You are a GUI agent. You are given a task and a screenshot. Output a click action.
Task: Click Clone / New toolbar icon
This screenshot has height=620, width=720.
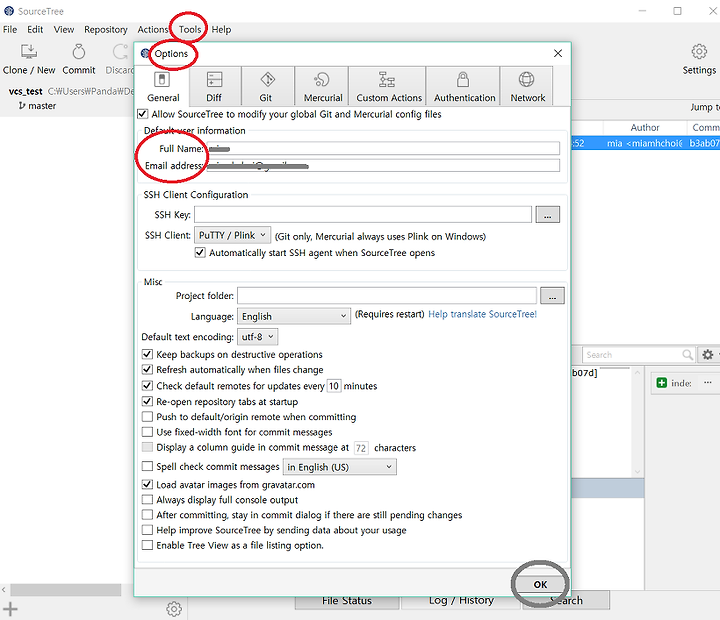29,59
